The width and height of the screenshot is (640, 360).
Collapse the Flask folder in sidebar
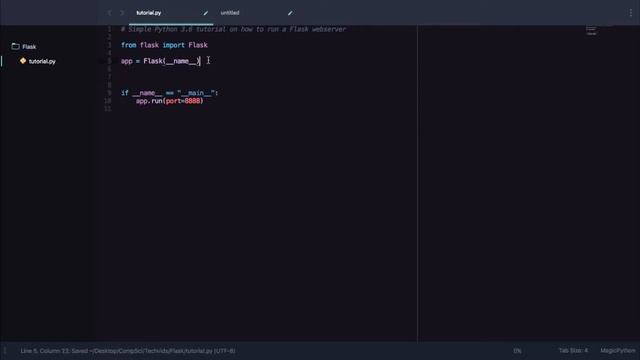pyautogui.click(x=24, y=47)
